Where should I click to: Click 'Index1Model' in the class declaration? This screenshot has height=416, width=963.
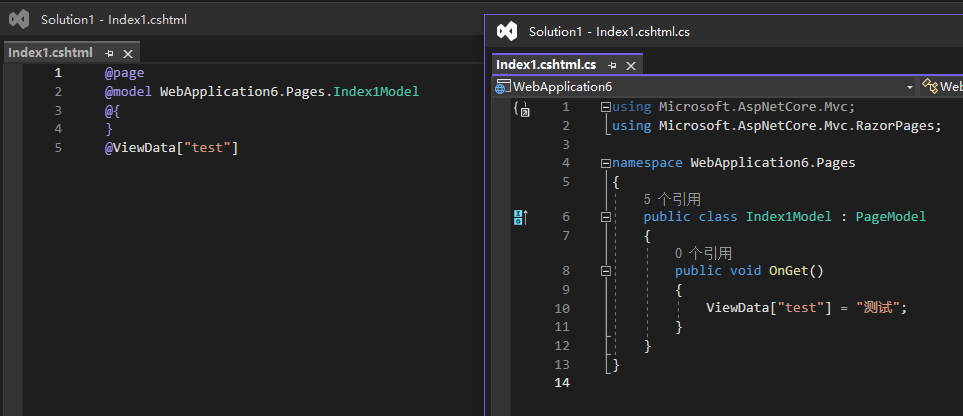pos(789,216)
